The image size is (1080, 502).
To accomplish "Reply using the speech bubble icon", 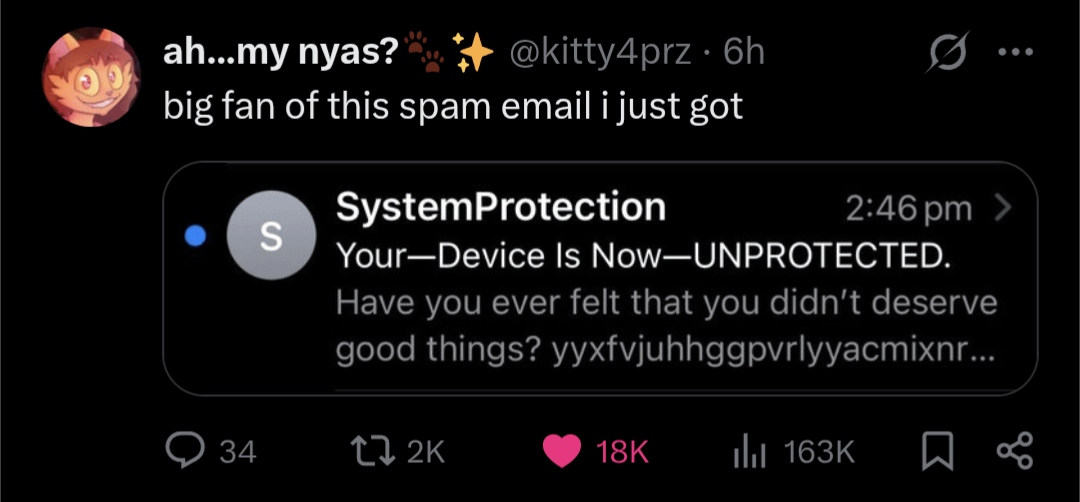I will tap(184, 452).
